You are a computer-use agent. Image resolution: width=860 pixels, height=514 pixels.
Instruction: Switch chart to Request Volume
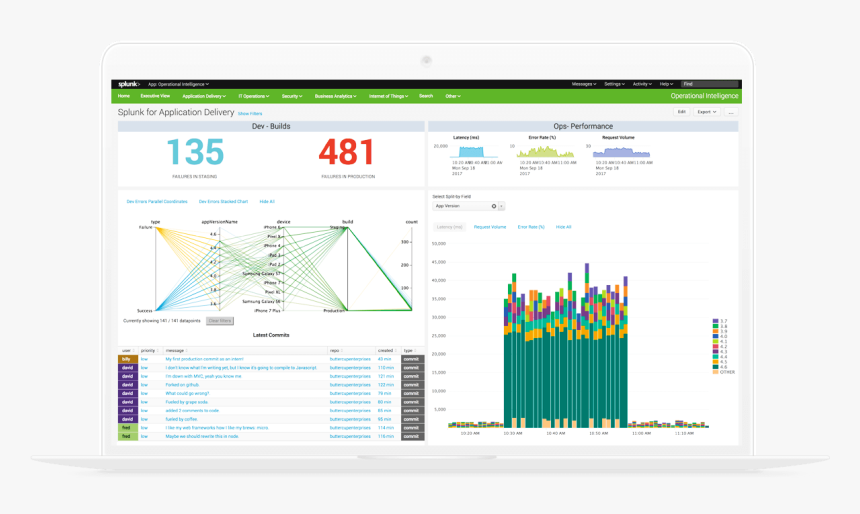490,227
